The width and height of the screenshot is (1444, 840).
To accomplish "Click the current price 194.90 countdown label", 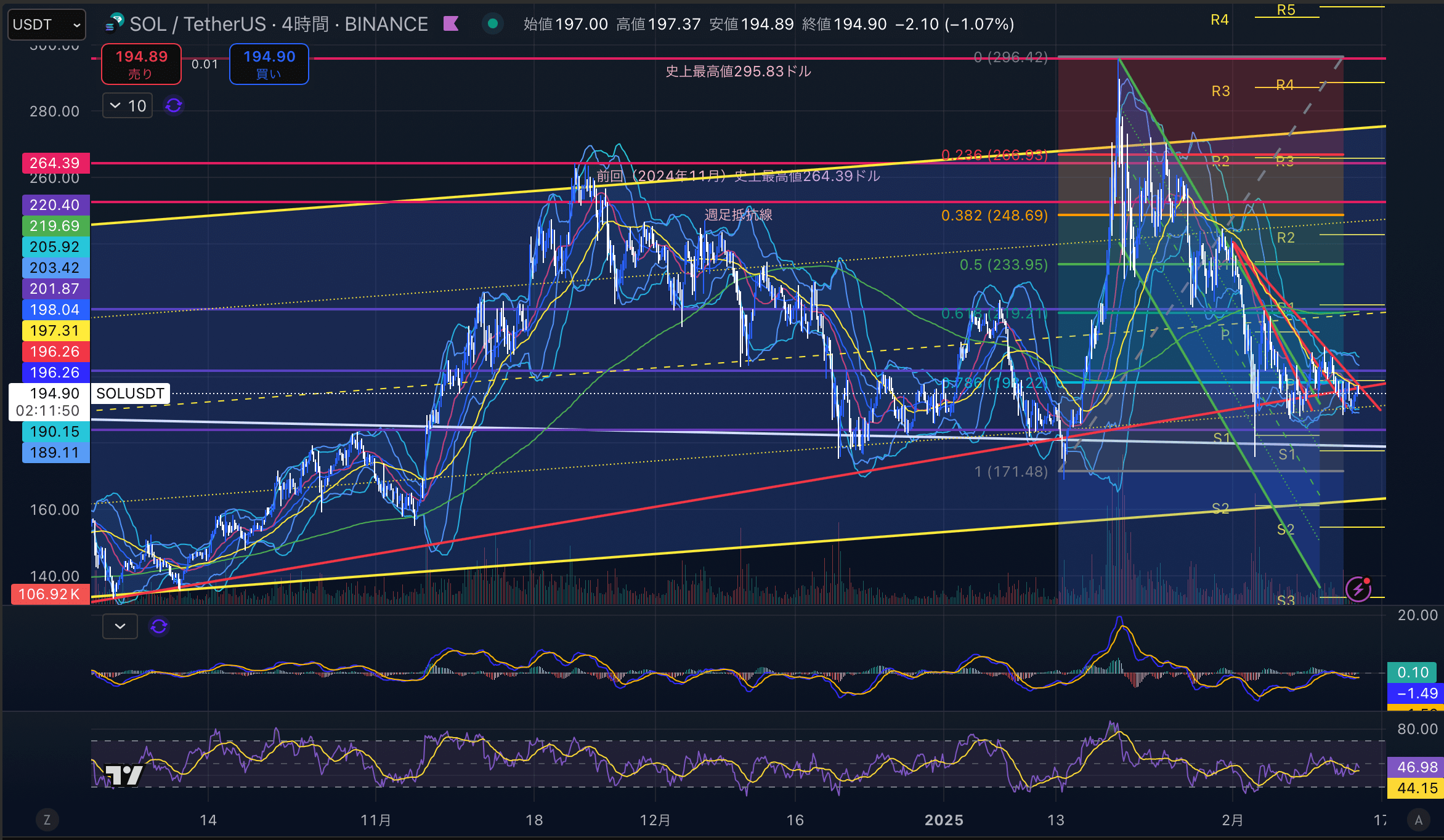I will [49, 402].
